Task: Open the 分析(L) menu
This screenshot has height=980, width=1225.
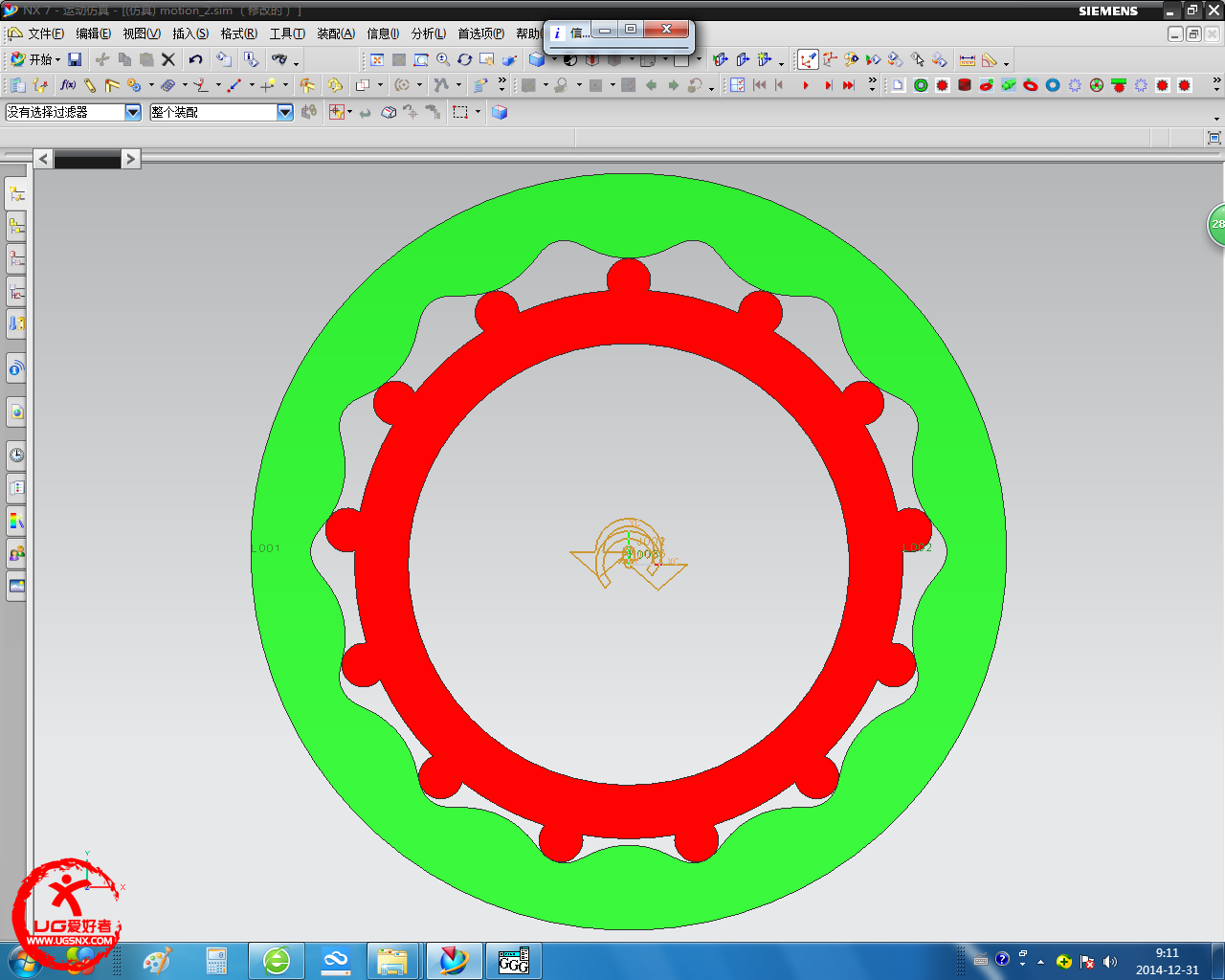Action: click(428, 33)
